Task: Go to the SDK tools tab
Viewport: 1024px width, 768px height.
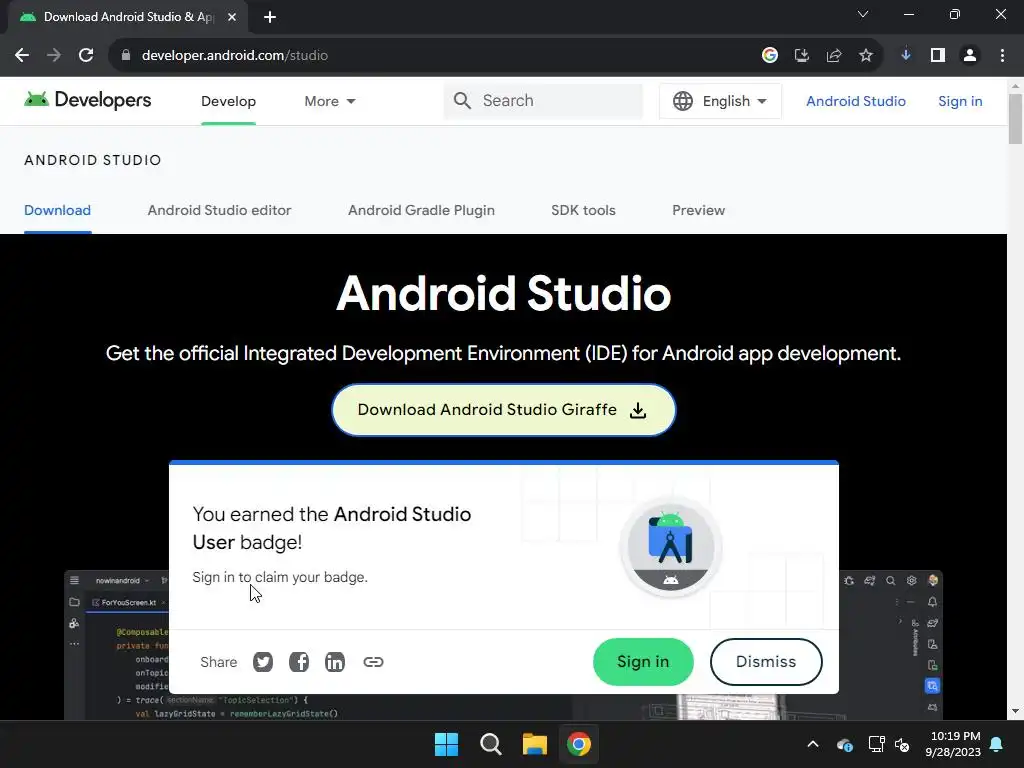Action: click(x=583, y=210)
